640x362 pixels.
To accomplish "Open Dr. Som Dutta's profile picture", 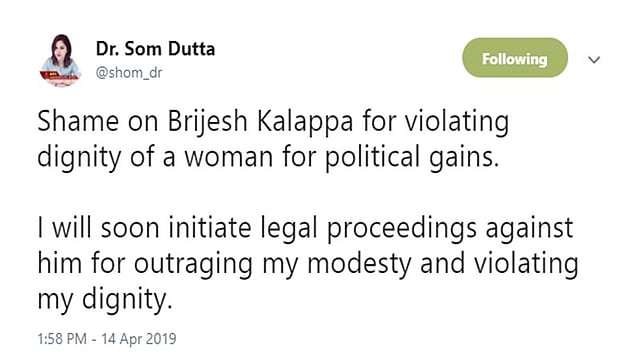I will tap(60, 60).
